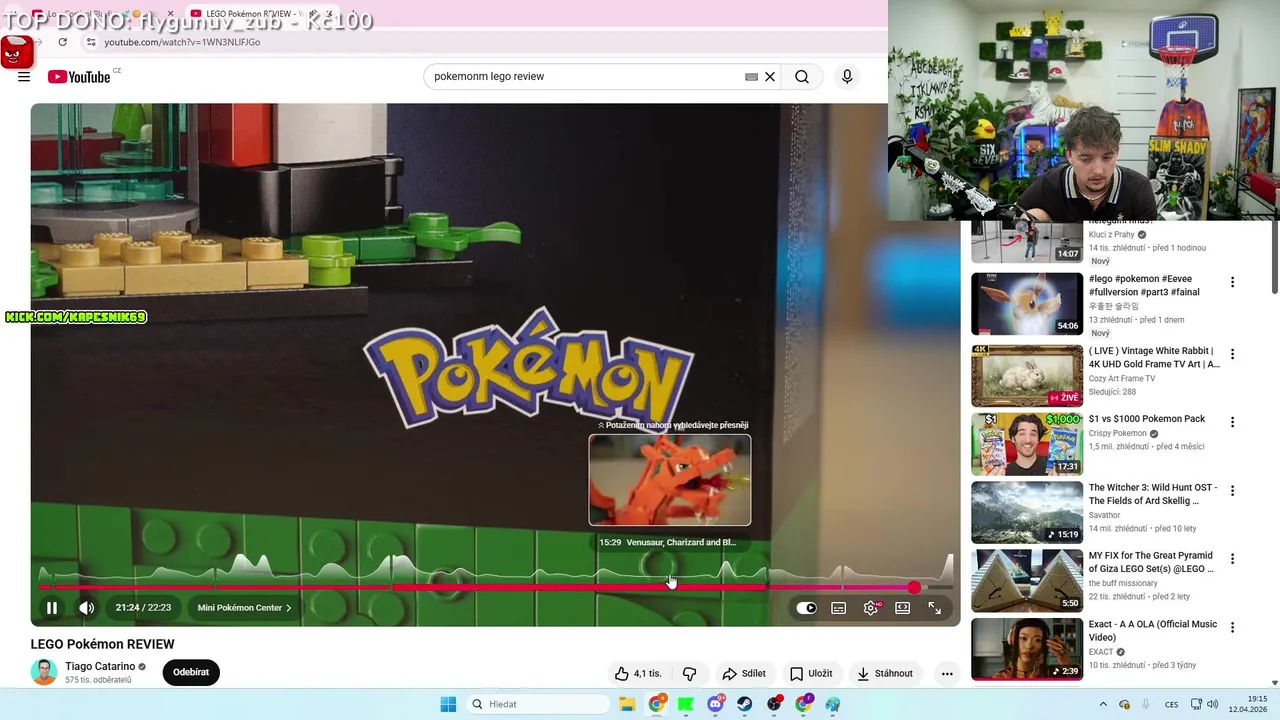Open the Eevee fullversion video thumbnail
This screenshot has height=720, width=1280.
point(1027,304)
